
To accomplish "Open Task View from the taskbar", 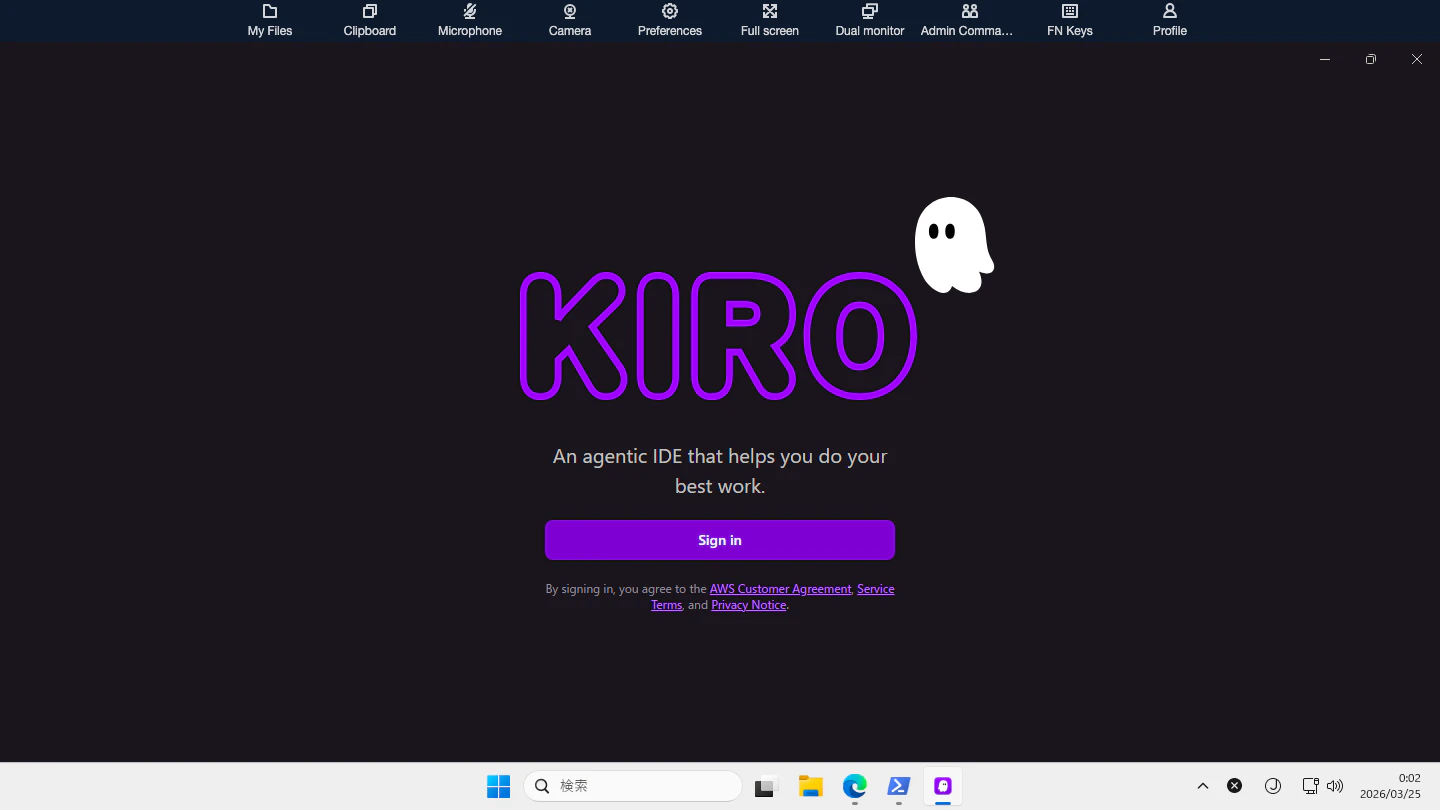I will [x=766, y=786].
